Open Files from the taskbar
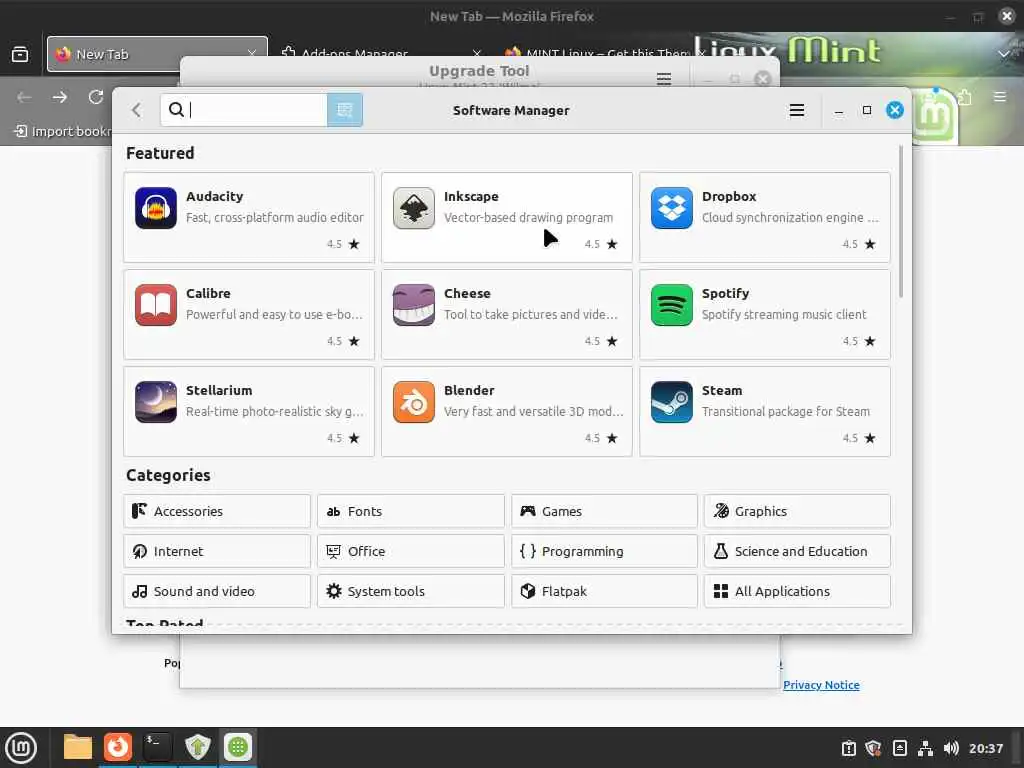1024x768 pixels. tap(77, 747)
